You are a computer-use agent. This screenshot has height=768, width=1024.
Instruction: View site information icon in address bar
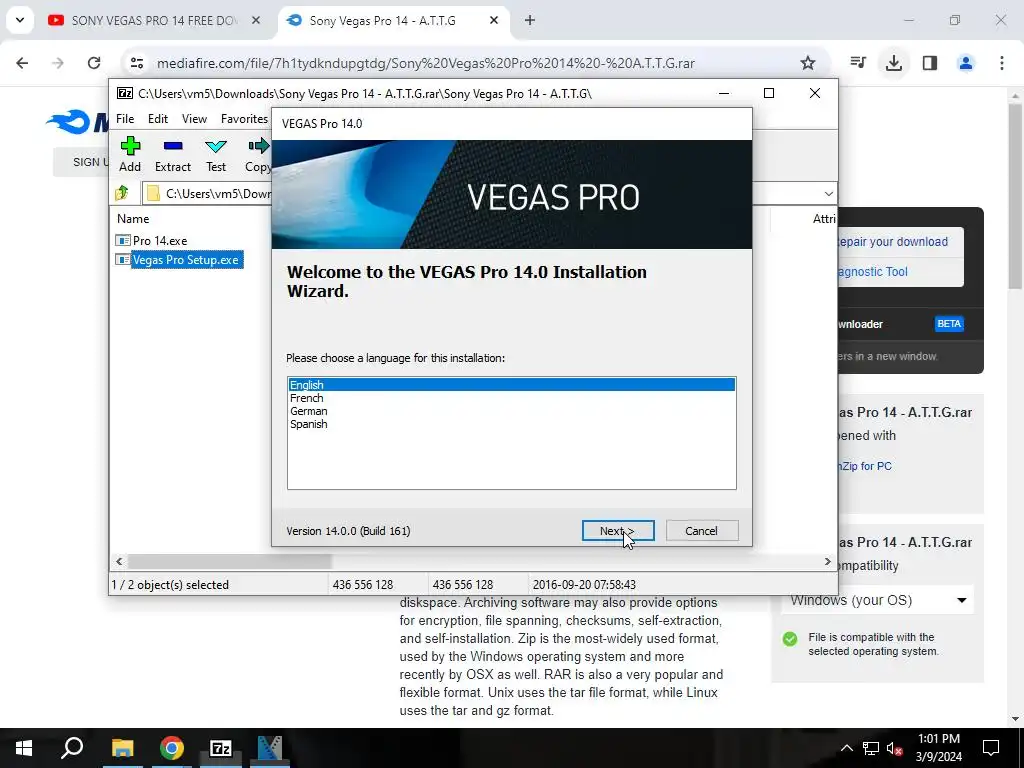[x=136, y=63]
